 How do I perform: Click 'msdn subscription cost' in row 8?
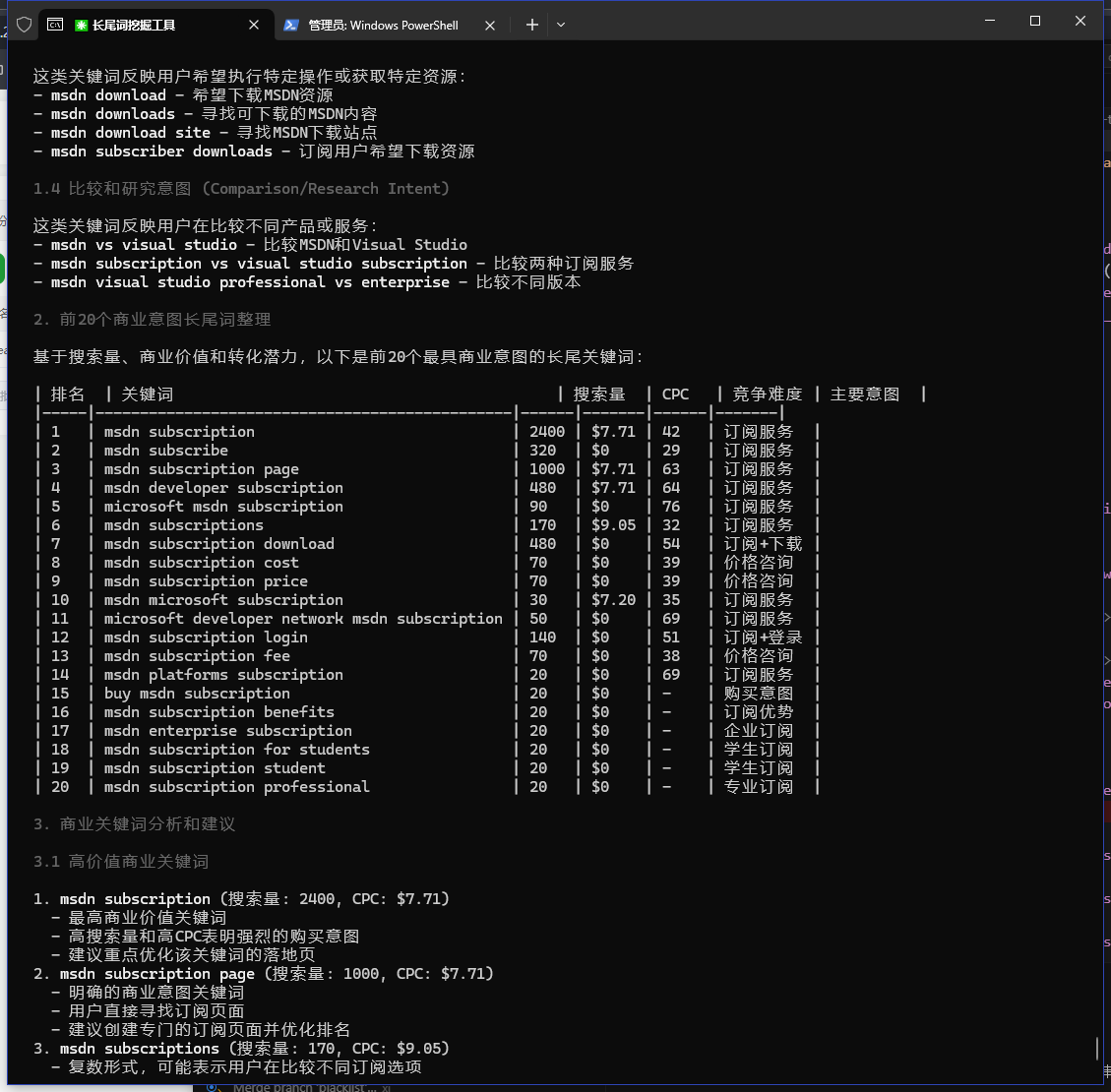pyautogui.click(x=201, y=563)
